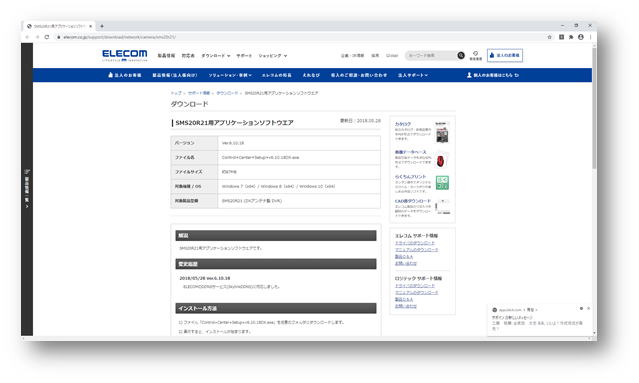Screen dimensions: 639x383
Task: Open the browsing history icon beside search
Action: click(x=476, y=55)
